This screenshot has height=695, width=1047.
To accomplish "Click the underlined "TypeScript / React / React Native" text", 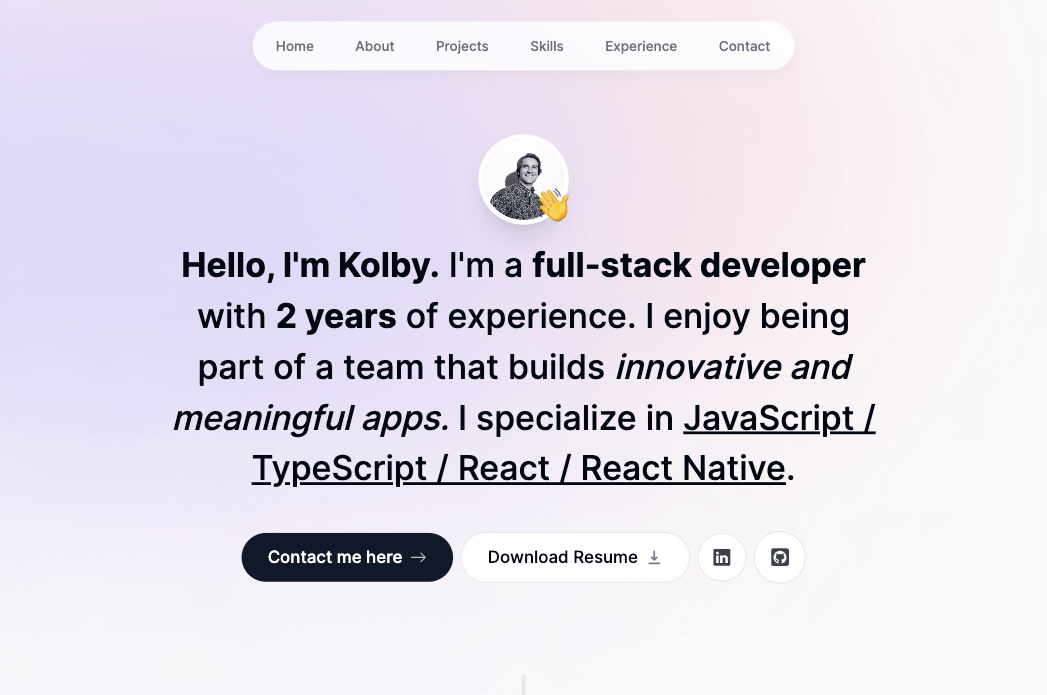I will coord(518,468).
